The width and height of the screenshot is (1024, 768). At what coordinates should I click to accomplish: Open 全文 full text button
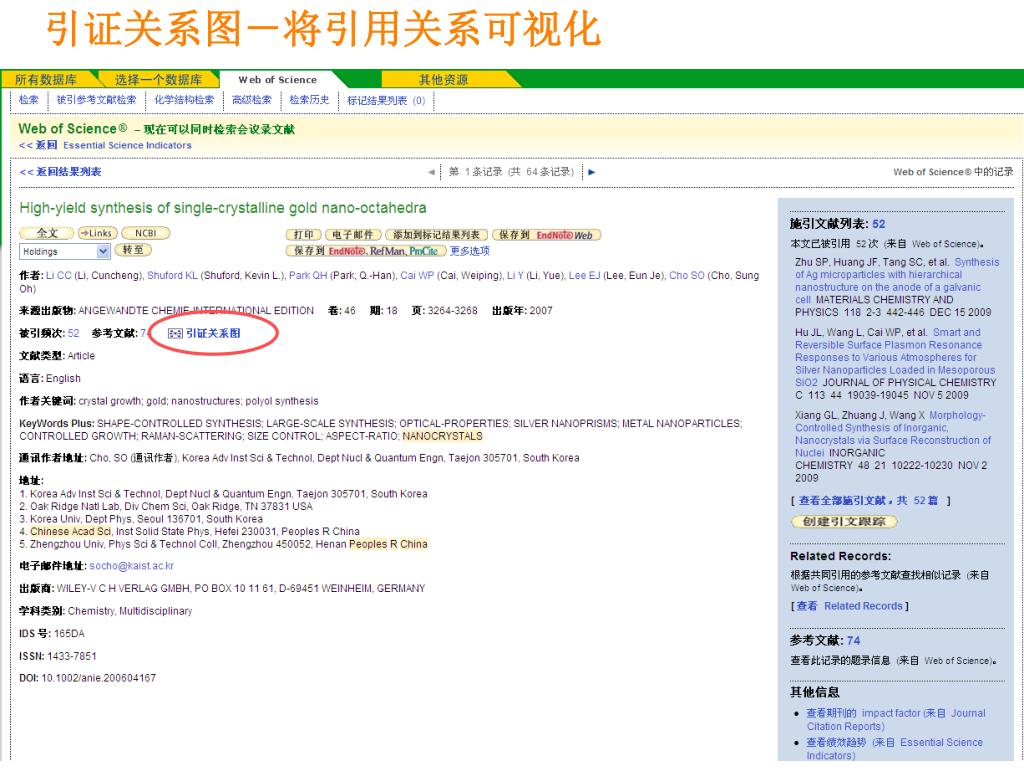pyautogui.click(x=47, y=233)
